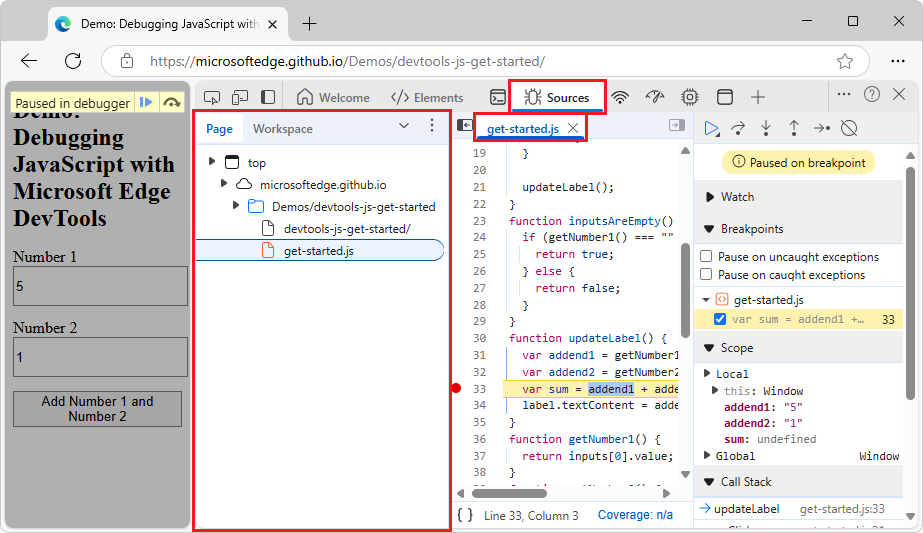Expand the top frame tree node
The width and height of the screenshot is (923, 533).
[212, 161]
